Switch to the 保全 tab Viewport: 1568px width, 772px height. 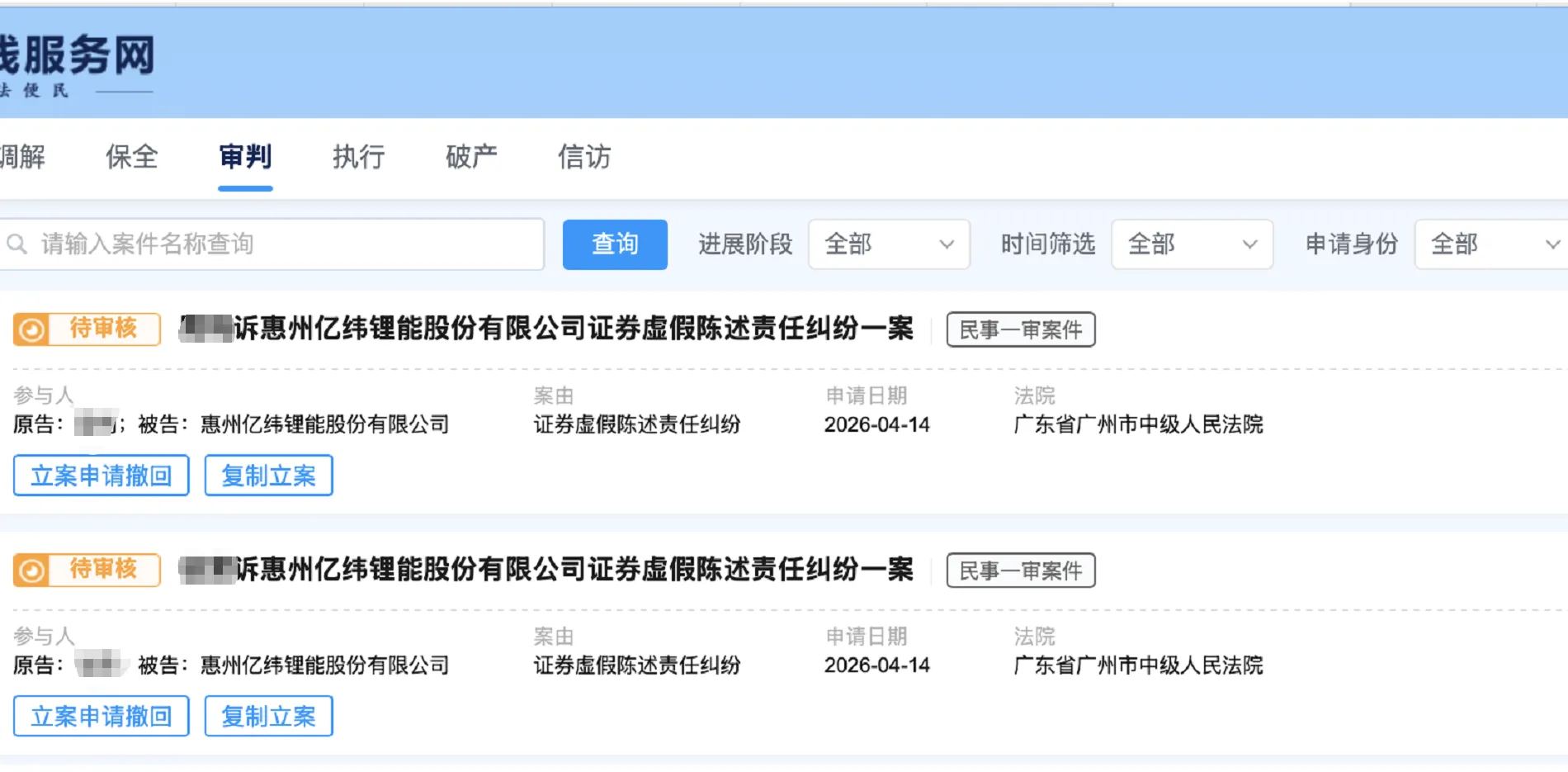[x=132, y=156]
